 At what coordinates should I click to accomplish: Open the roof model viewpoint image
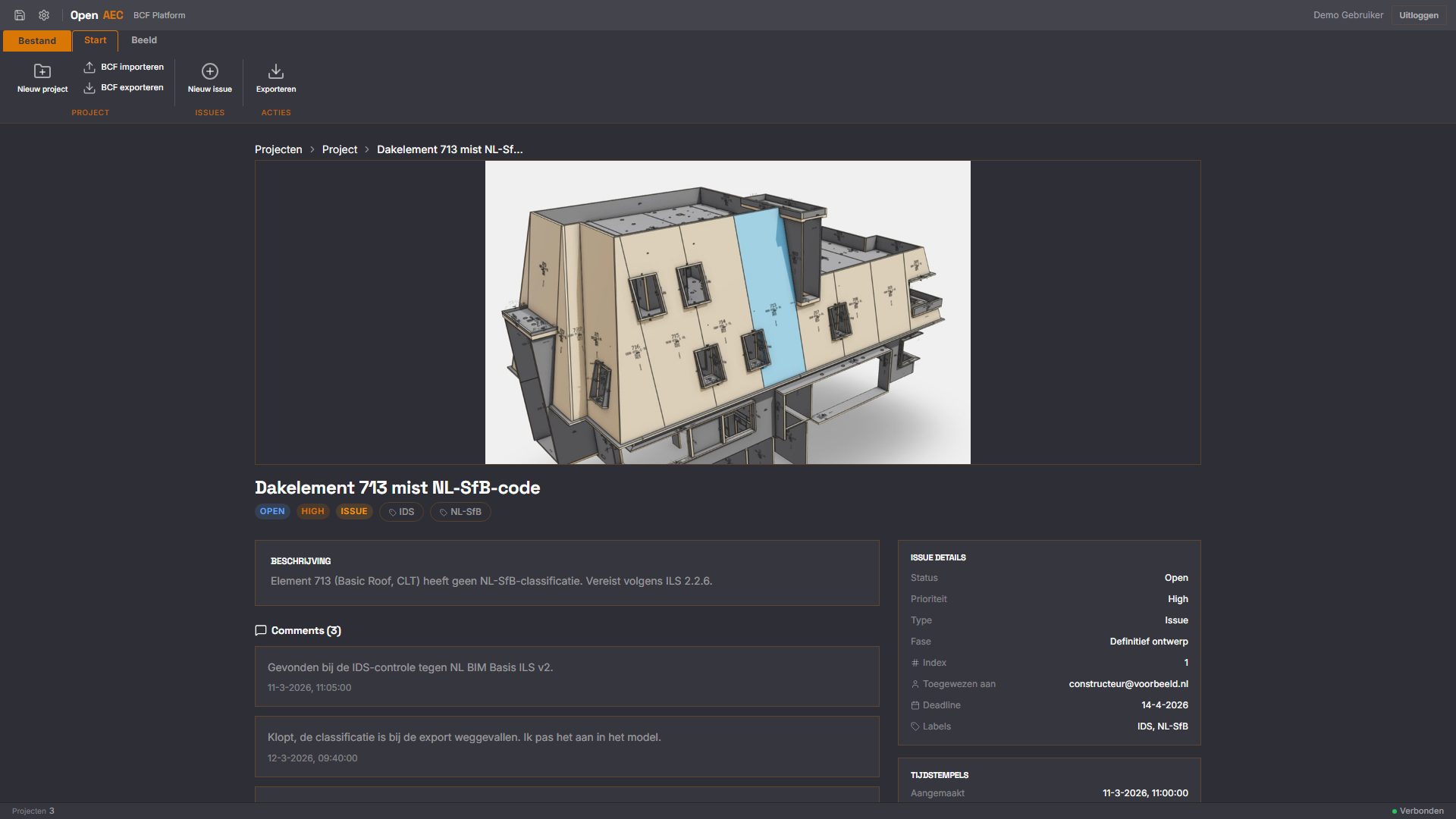click(728, 312)
